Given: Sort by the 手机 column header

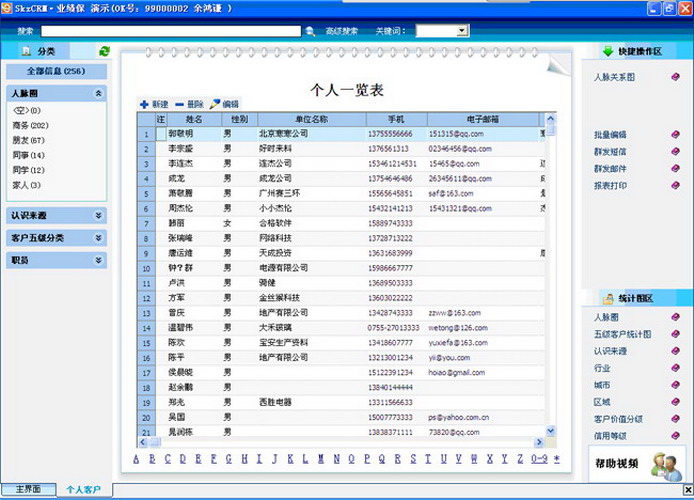Looking at the screenshot, I should (x=396, y=119).
